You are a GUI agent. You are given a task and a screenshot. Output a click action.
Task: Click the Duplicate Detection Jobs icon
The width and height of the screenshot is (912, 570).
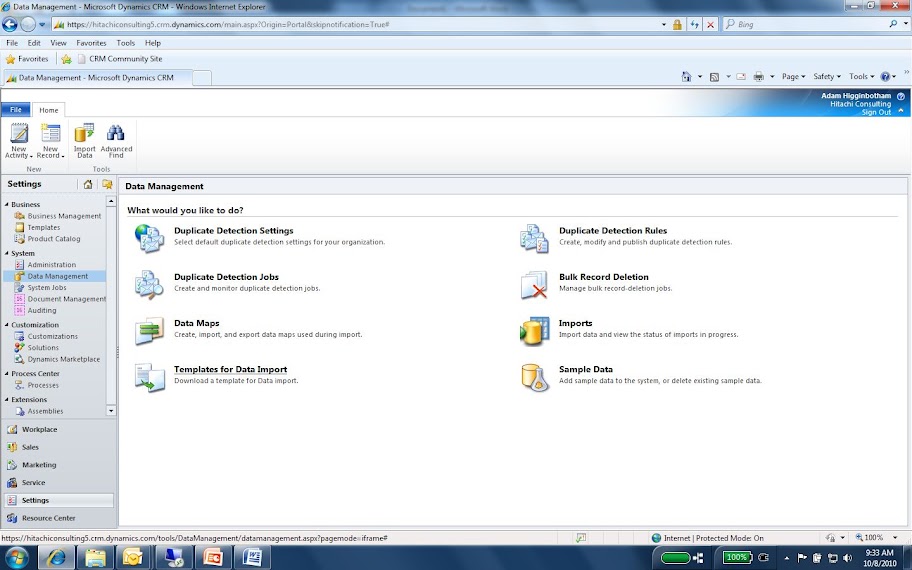[149, 285]
